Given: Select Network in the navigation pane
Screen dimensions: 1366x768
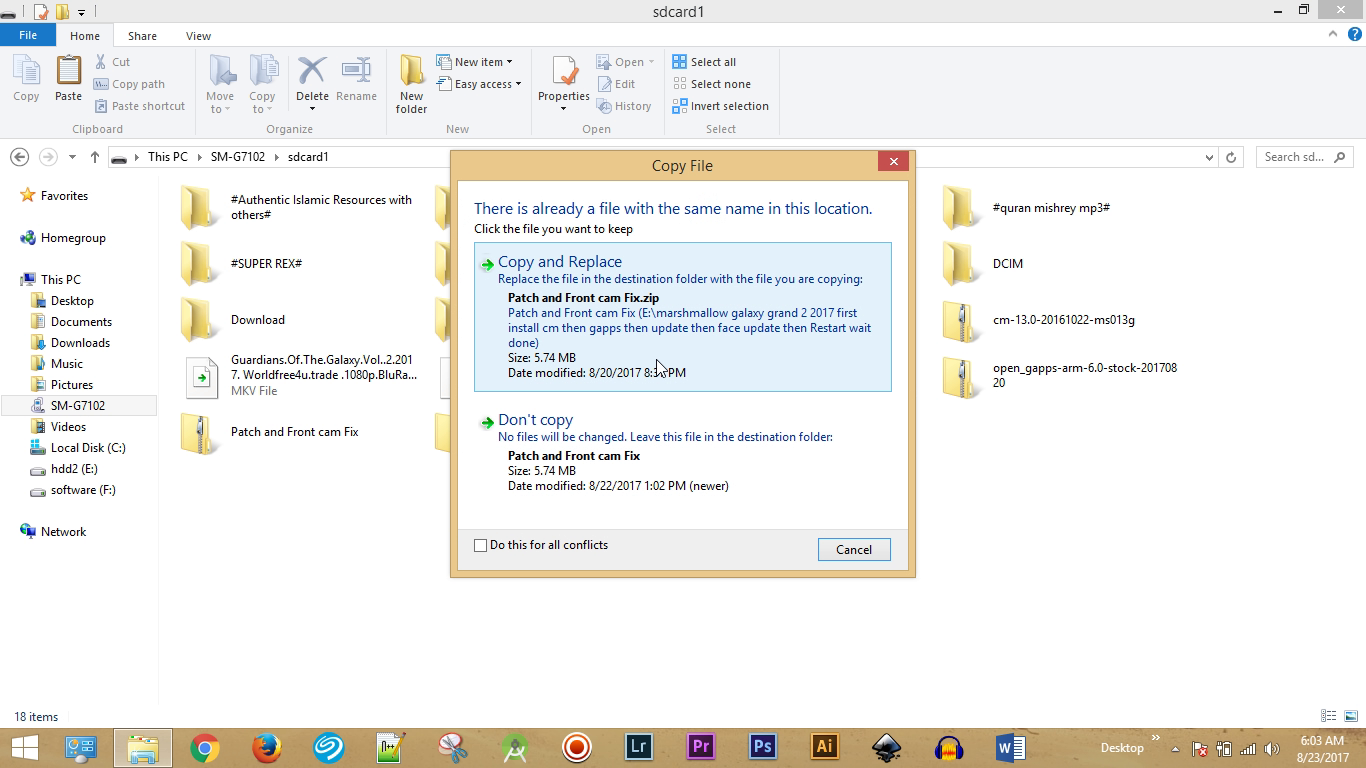Looking at the screenshot, I should click(63, 532).
